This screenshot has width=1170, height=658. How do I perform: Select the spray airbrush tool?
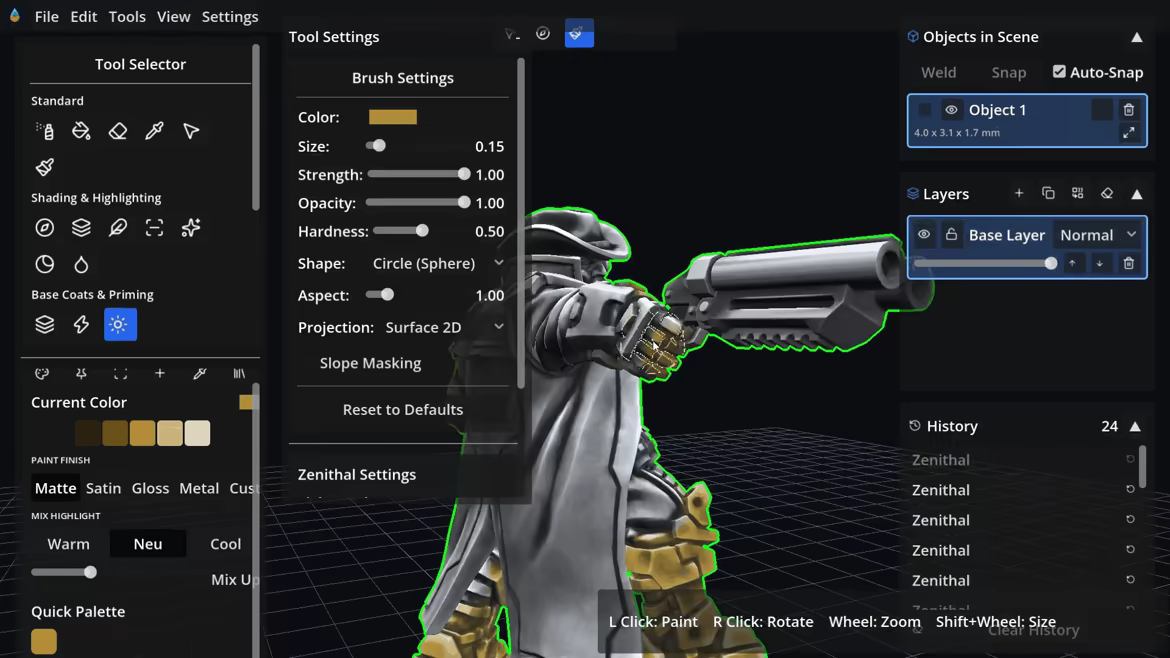(45, 131)
